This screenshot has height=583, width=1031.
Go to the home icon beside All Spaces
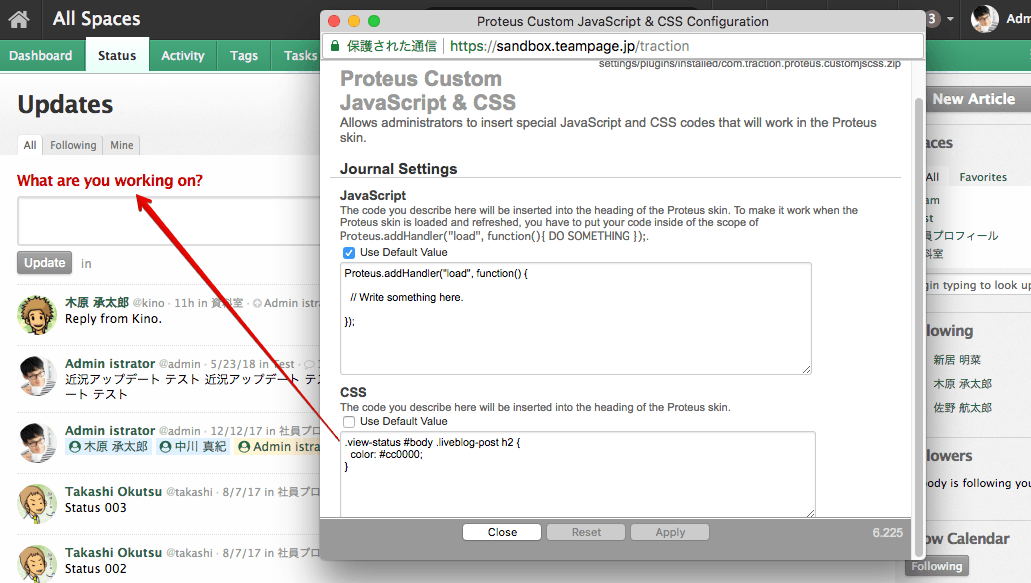19,20
